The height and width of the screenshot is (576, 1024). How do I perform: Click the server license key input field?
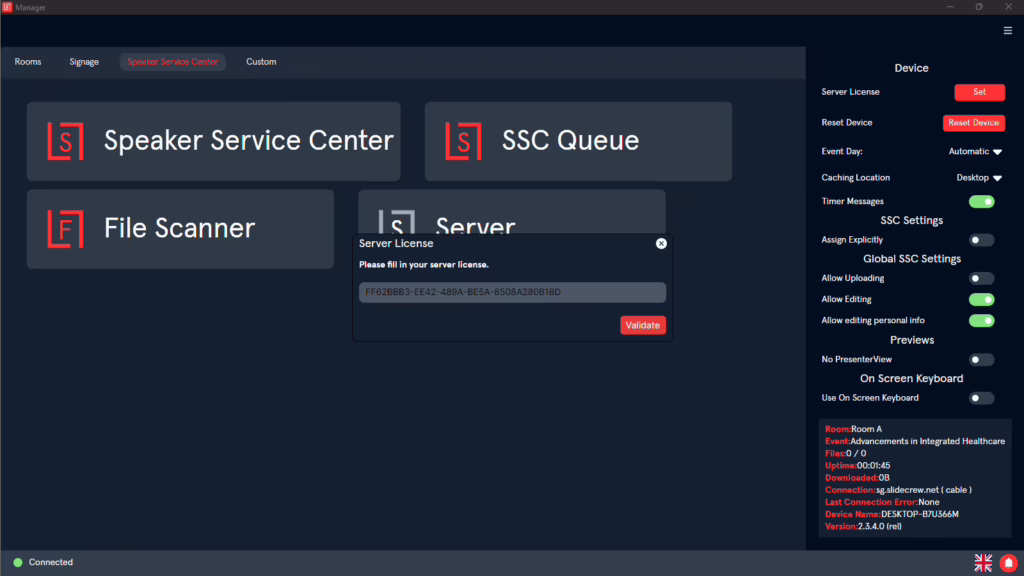pyautogui.click(x=512, y=292)
